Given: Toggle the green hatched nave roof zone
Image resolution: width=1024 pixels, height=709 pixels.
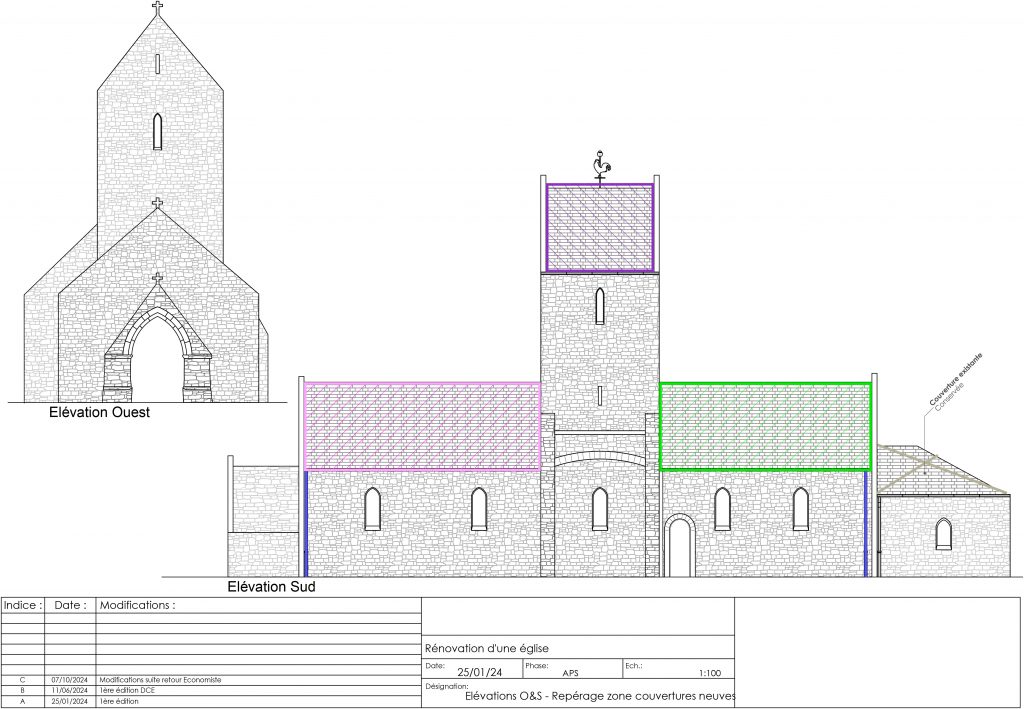Looking at the screenshot, I should (765, 425).
